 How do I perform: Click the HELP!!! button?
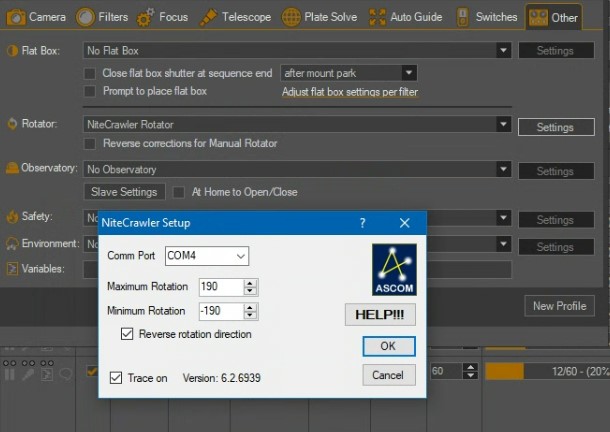[x=380, y=314]
